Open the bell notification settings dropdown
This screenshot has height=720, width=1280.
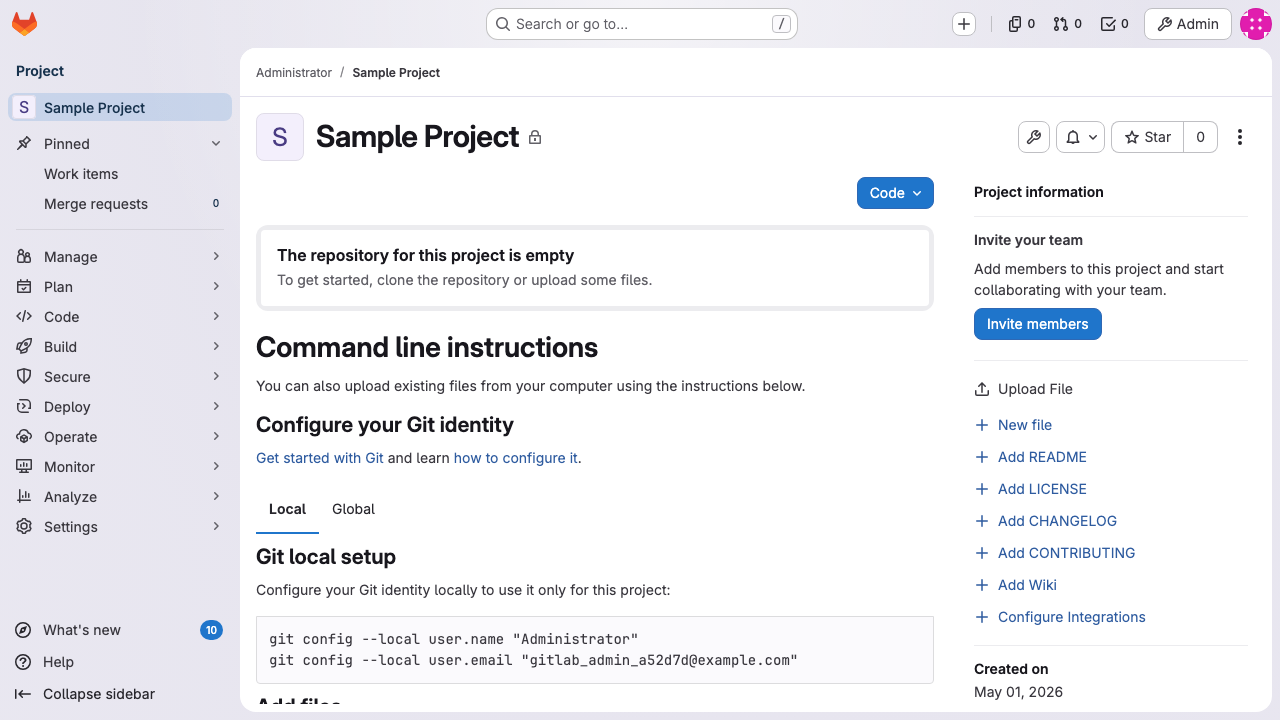point(1080,137)
